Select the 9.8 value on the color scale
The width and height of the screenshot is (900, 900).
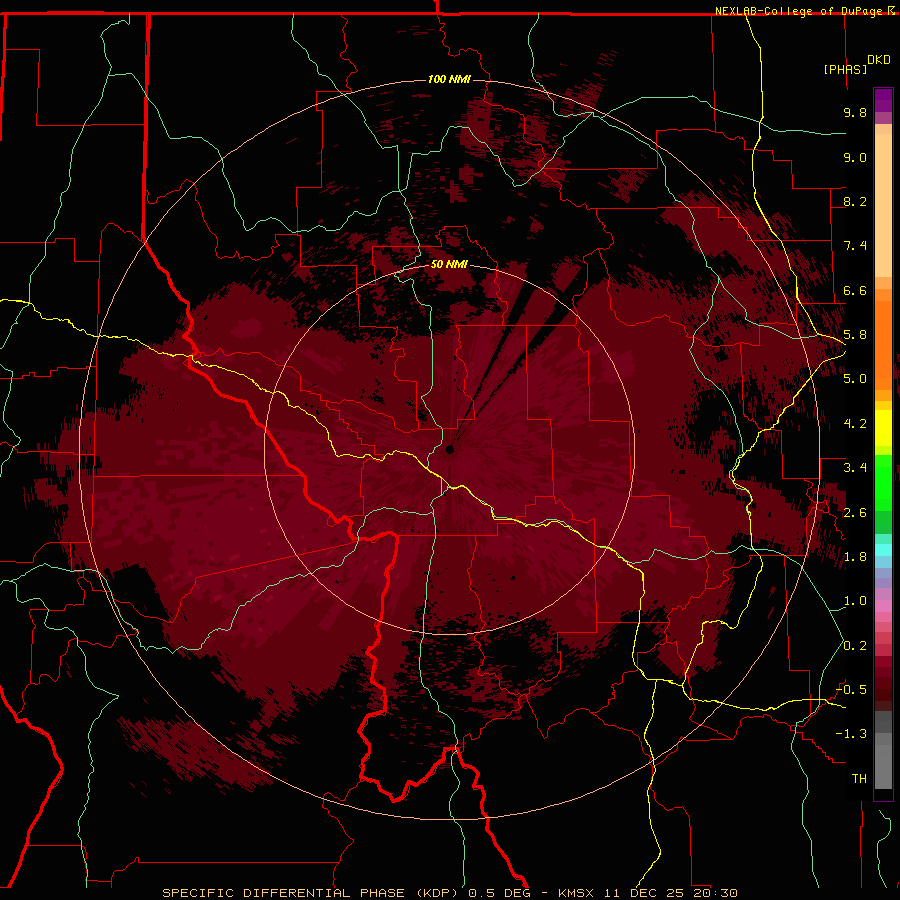point(855,112)
